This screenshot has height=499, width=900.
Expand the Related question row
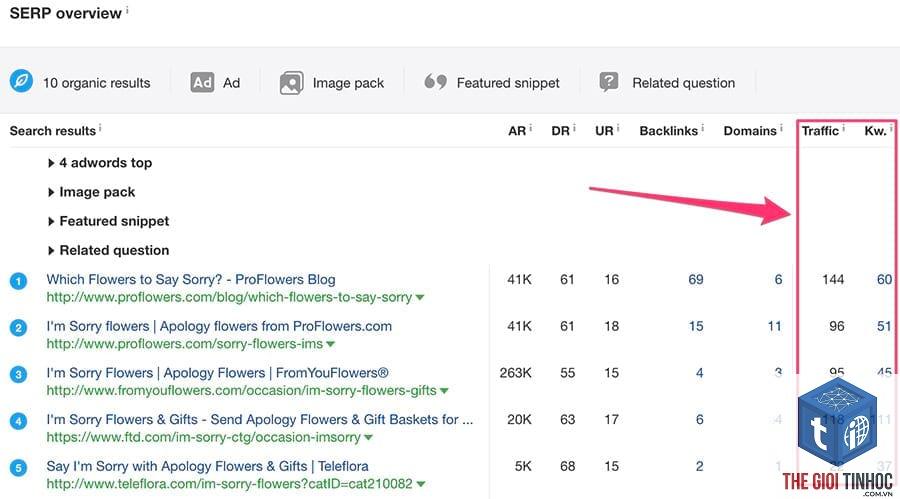pyautogui.click(x=108, y=250)
